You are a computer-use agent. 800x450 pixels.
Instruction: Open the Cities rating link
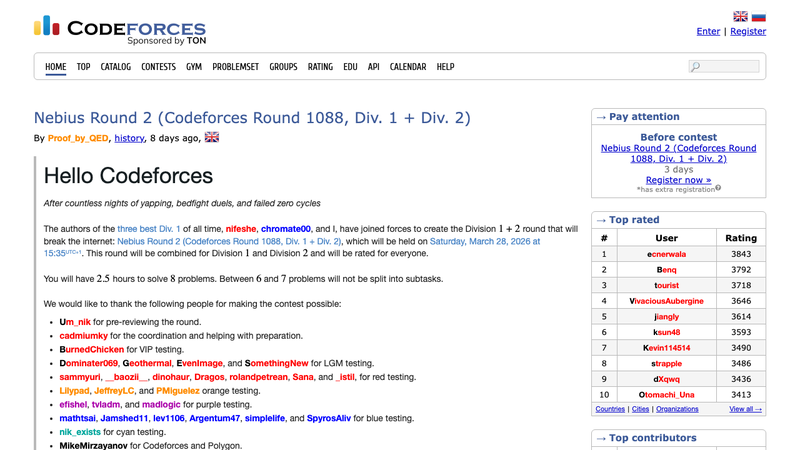tap(640, 409)
